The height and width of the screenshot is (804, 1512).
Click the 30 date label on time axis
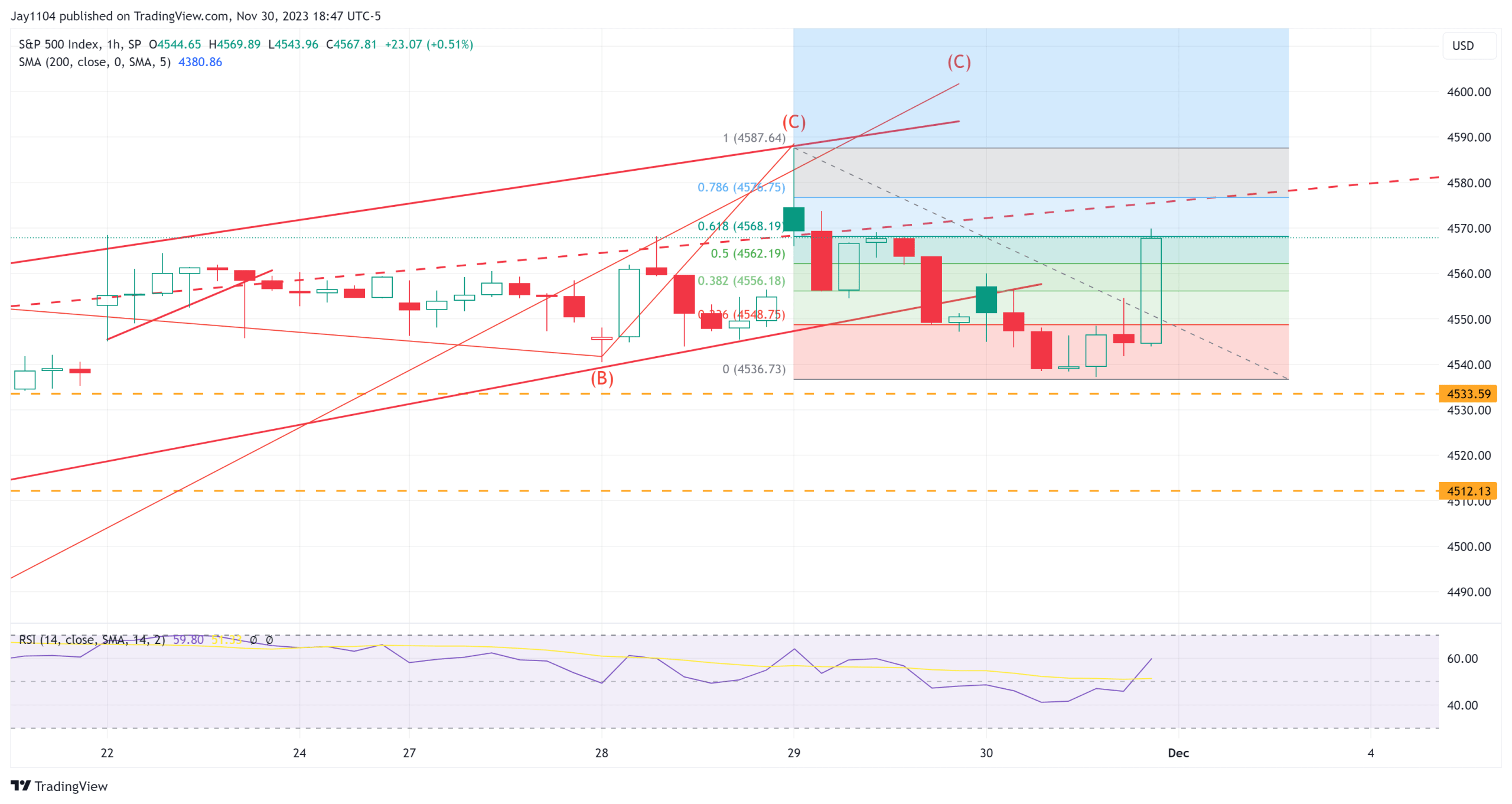tap(986, 753)
